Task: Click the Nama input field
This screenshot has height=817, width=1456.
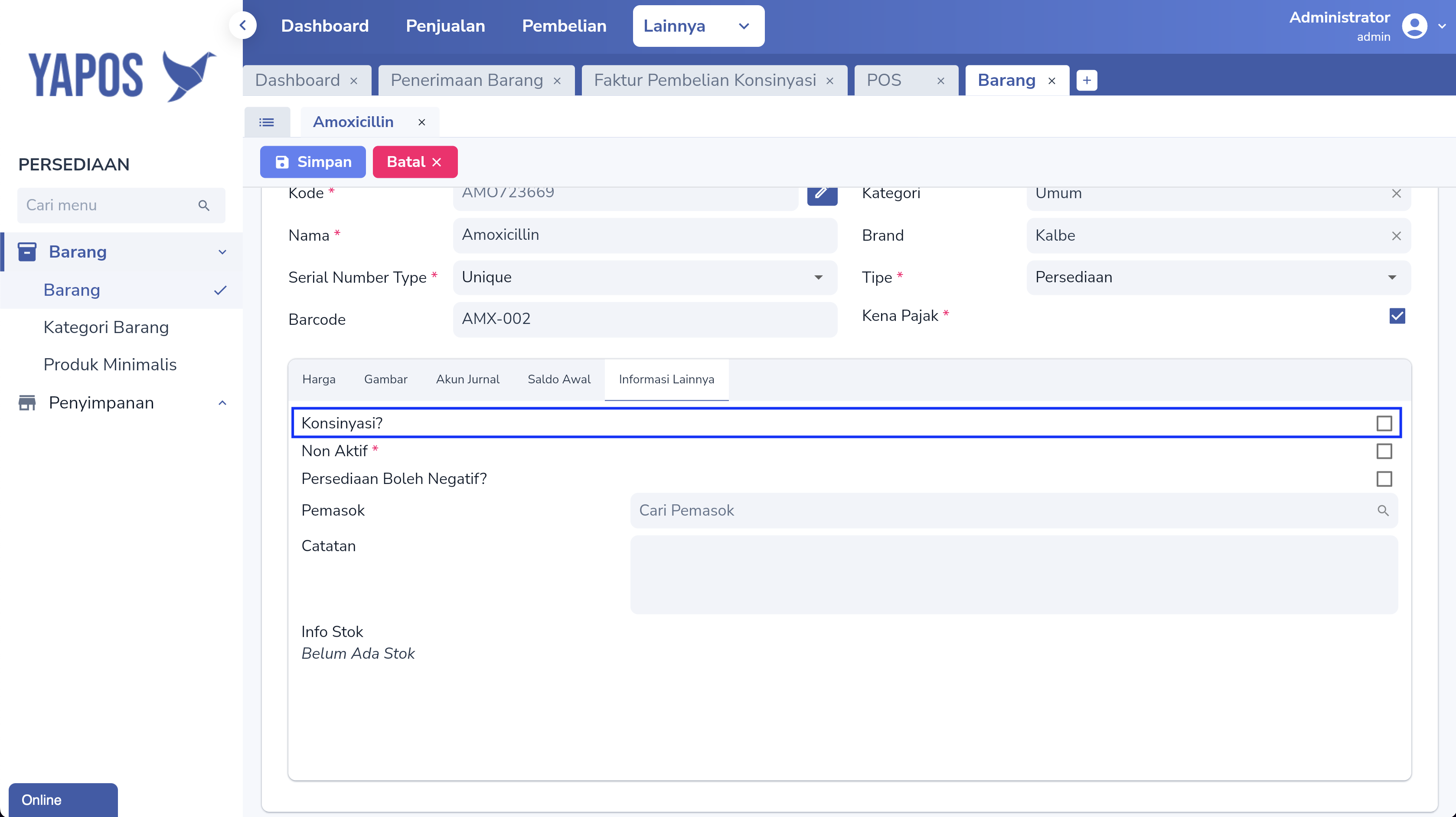Action: tap(645, 235)
